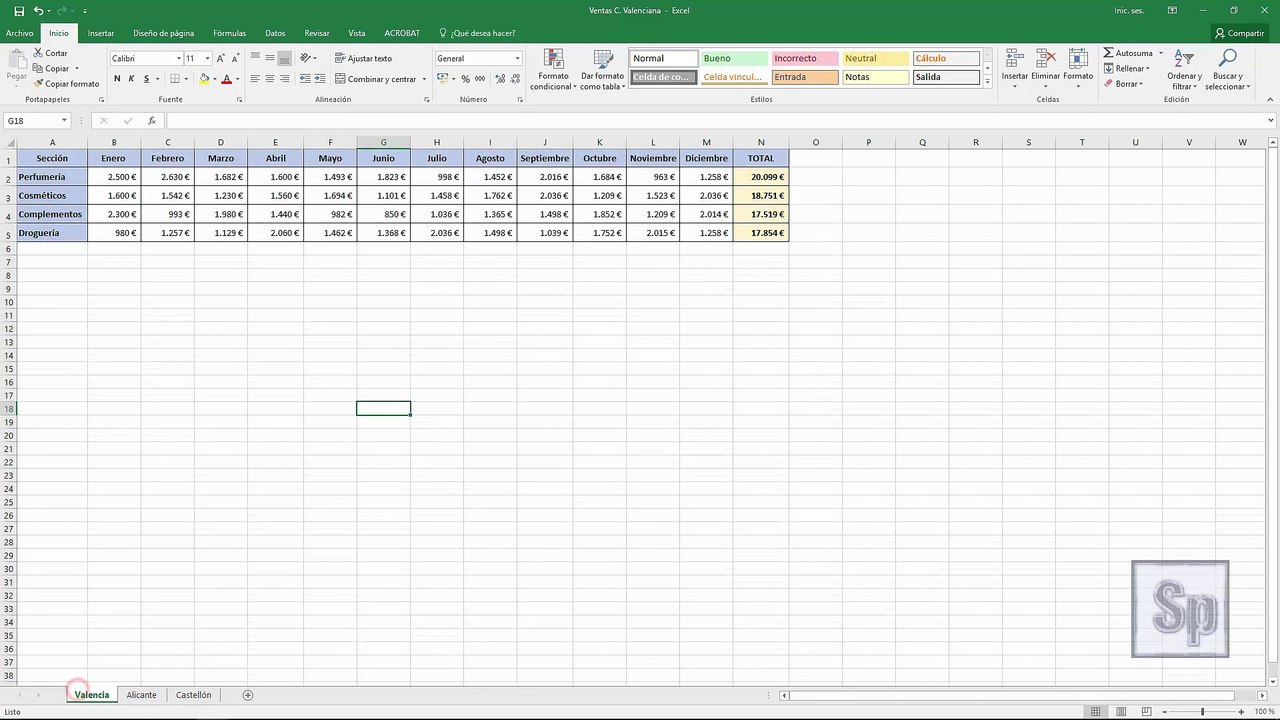This screenshot has width=1280, height=720.
Task: Expand the cell styles gallery
Action: (988, 82)
